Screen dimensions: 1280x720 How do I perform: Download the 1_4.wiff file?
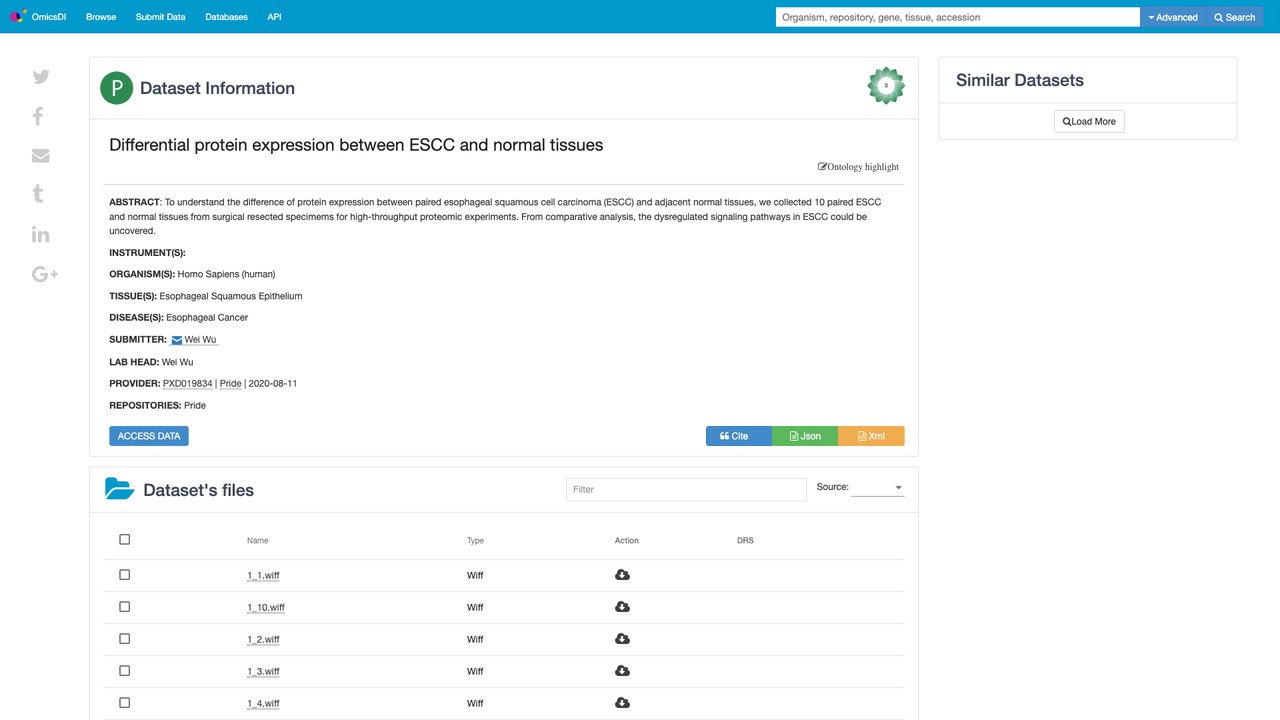pyautogui.click(x=622, y=703)
